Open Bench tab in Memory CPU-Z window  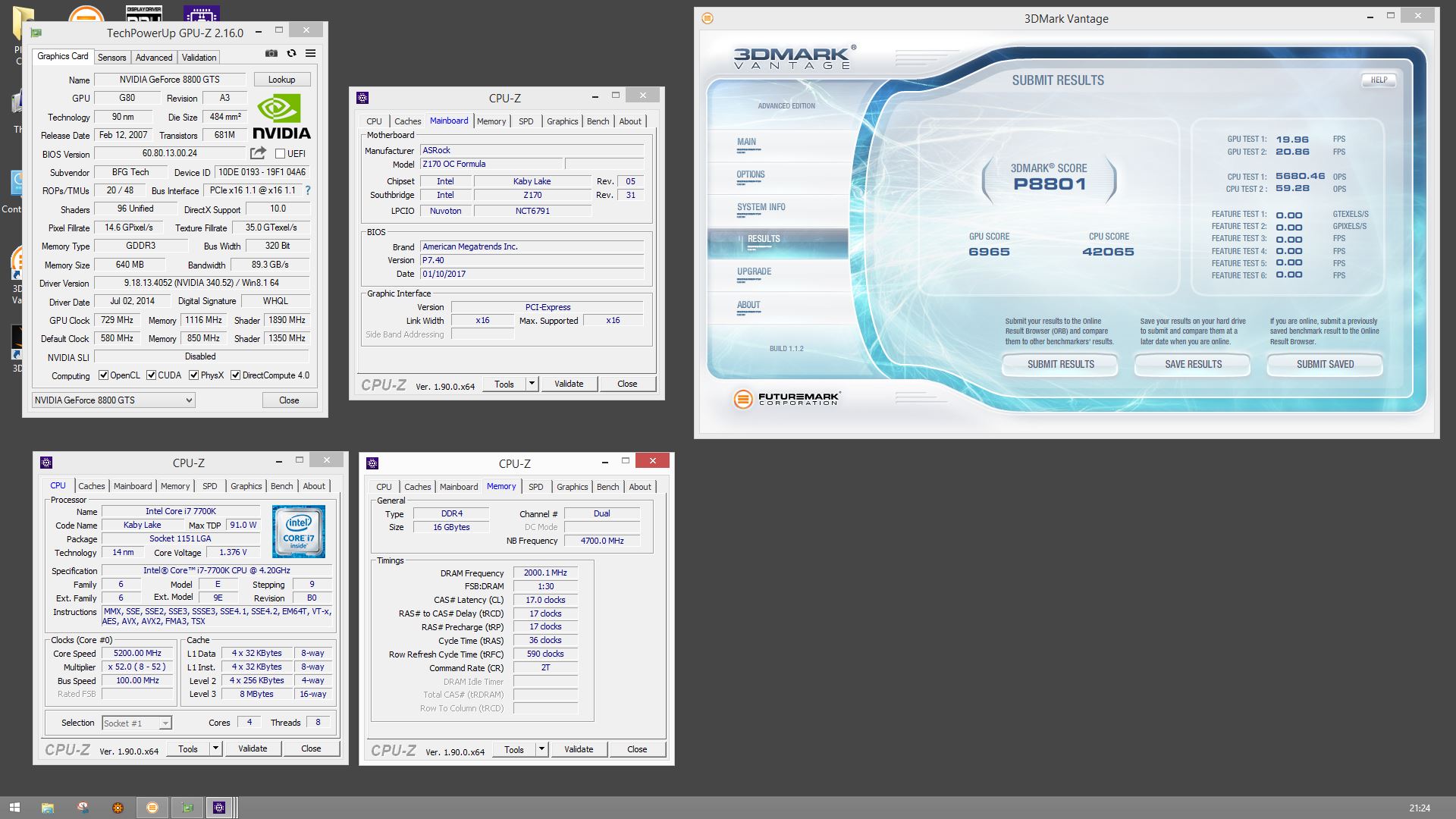(x=608, y=487)
